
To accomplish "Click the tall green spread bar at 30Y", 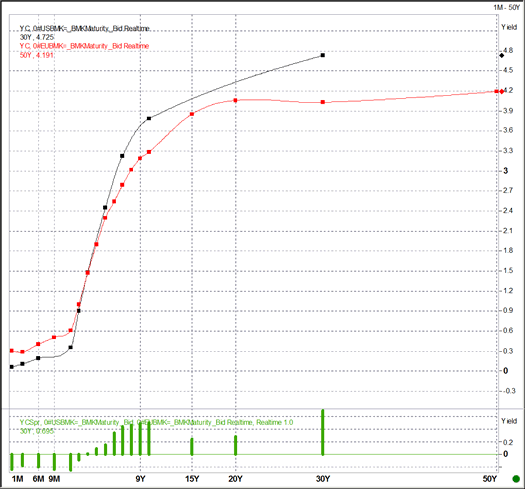I will click(323, 432).
